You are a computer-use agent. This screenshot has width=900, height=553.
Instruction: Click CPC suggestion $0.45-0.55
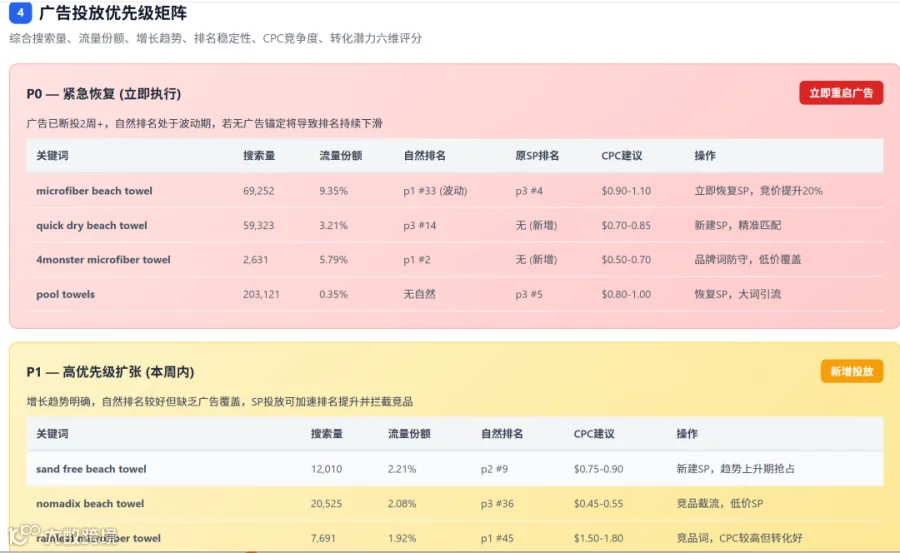pos(598,504)
